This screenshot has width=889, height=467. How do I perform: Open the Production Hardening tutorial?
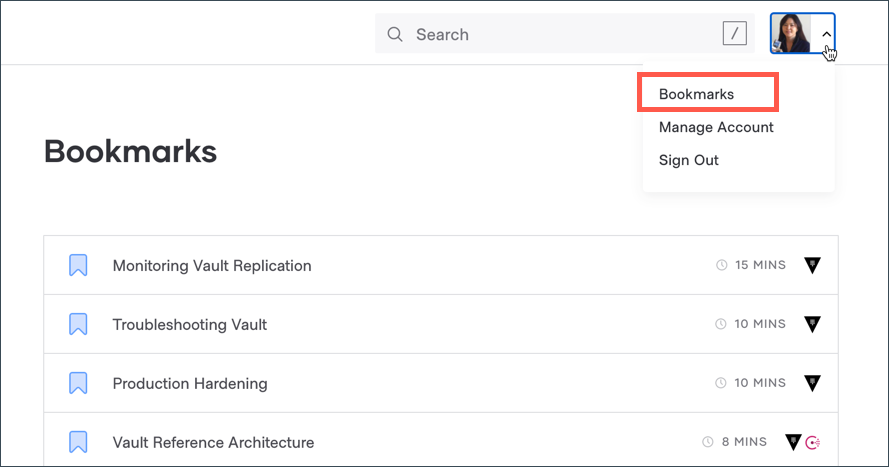(190, 383)
